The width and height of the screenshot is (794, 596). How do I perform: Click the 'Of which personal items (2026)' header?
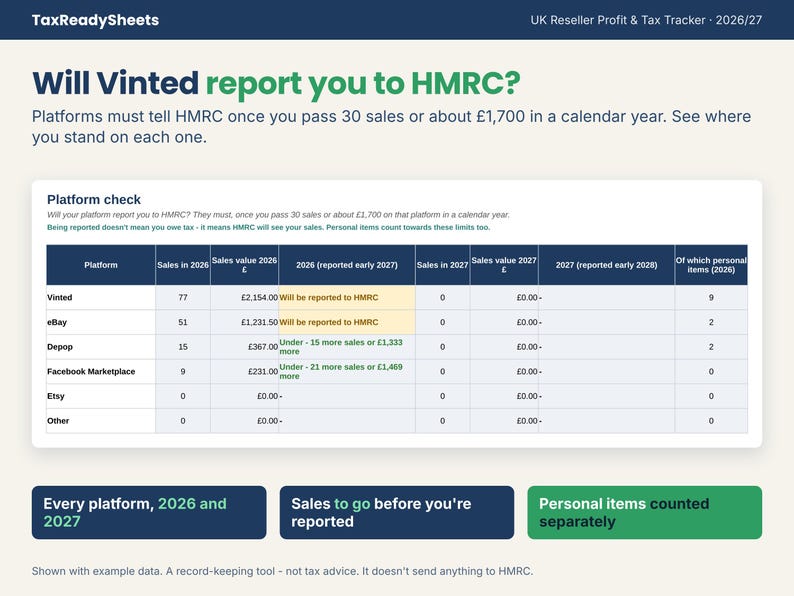pos(711,265)
